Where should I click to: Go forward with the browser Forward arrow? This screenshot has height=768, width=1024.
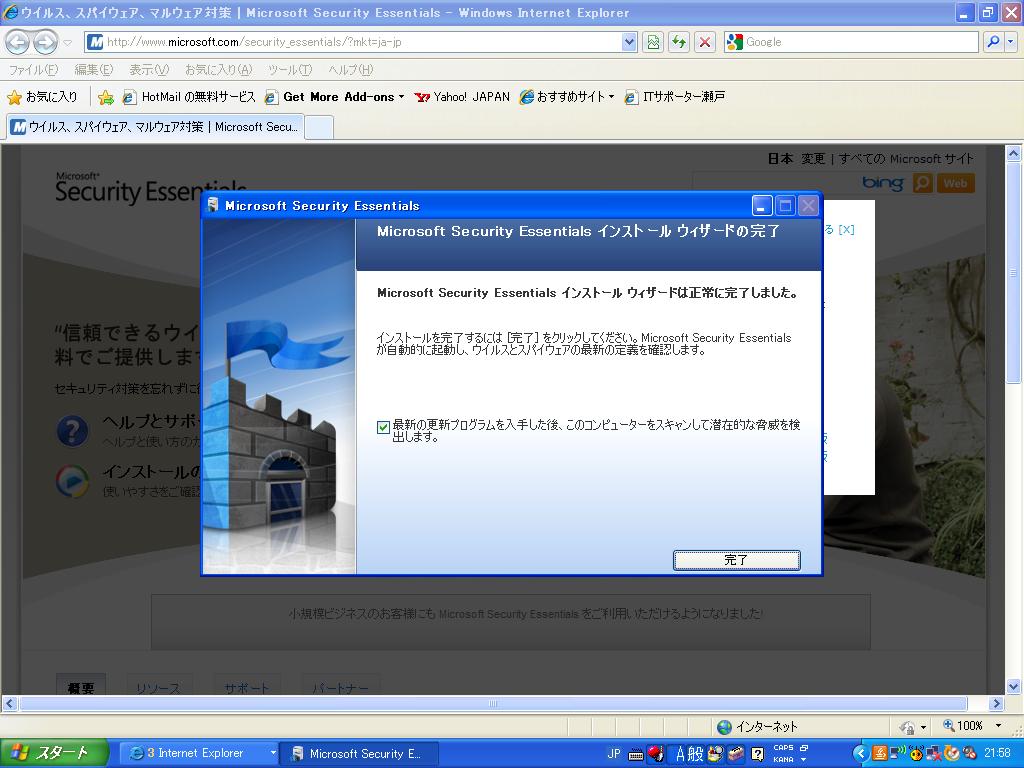click(x=44, y=42)
